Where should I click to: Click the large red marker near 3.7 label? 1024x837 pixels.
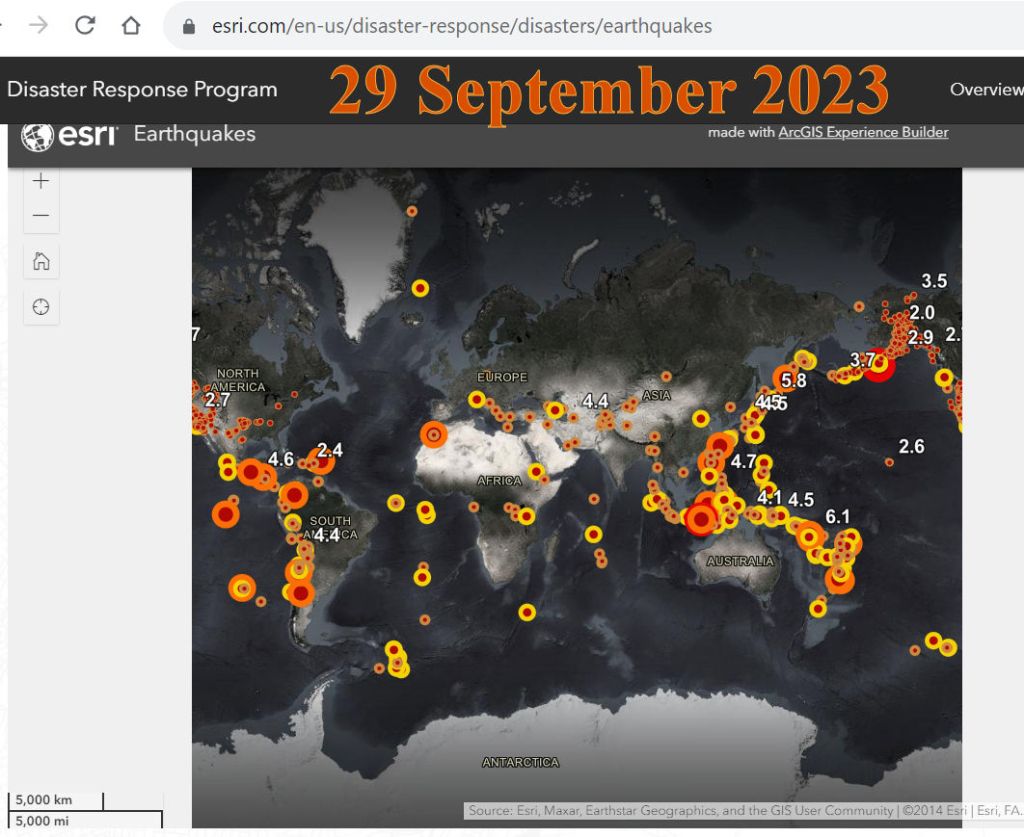pyautogui.click(x=880, y=366)
